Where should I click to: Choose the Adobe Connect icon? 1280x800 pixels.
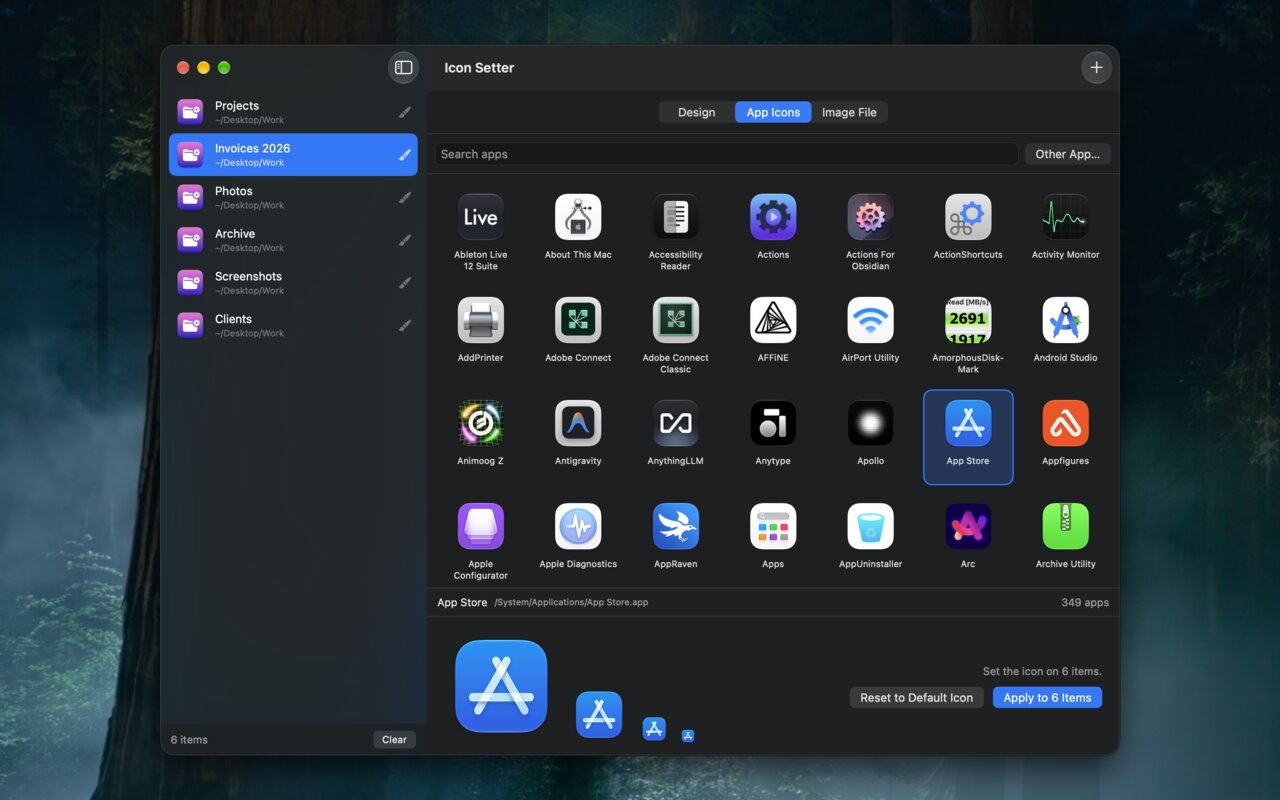(x=578, y=320)
